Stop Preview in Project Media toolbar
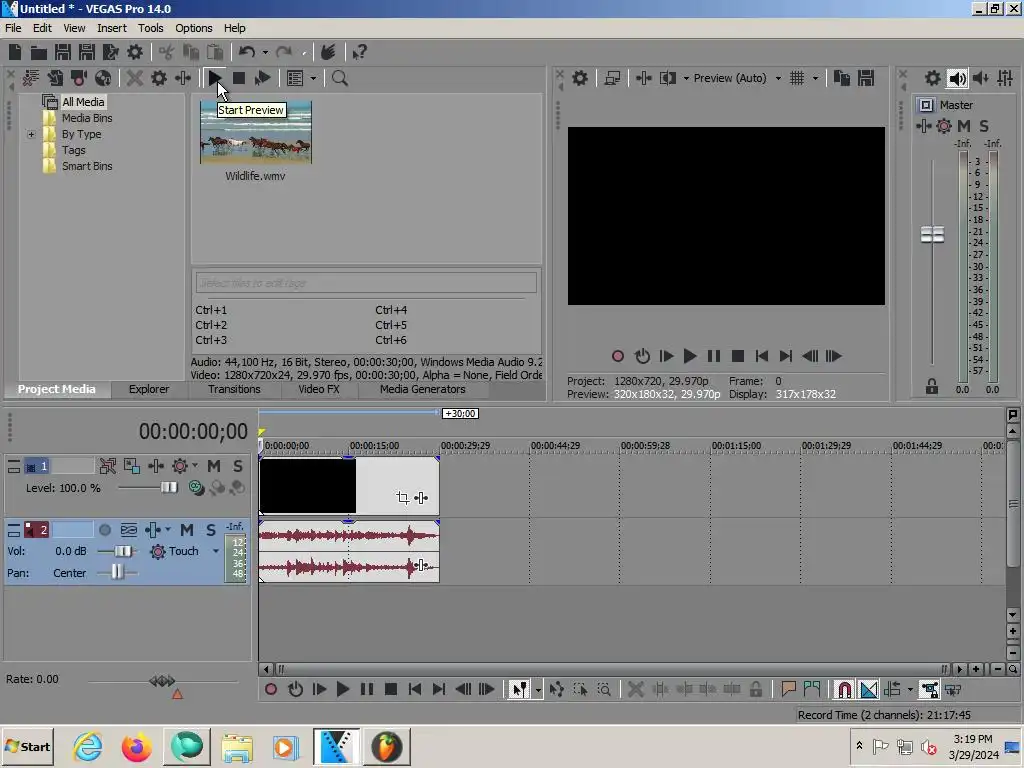The image size is (1024, 768). click(239, 78)
